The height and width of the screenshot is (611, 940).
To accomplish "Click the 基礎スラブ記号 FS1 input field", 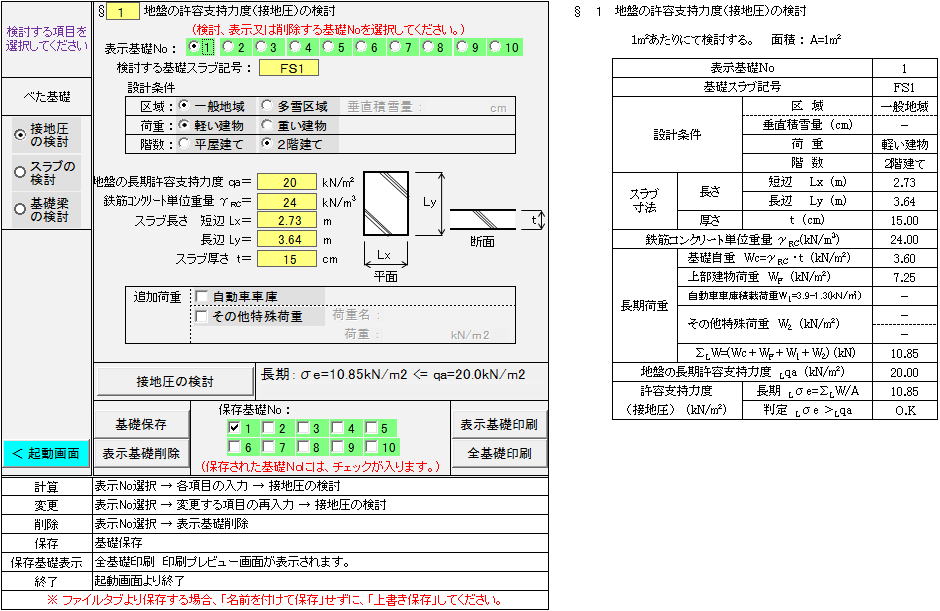I will click(288, 69).
